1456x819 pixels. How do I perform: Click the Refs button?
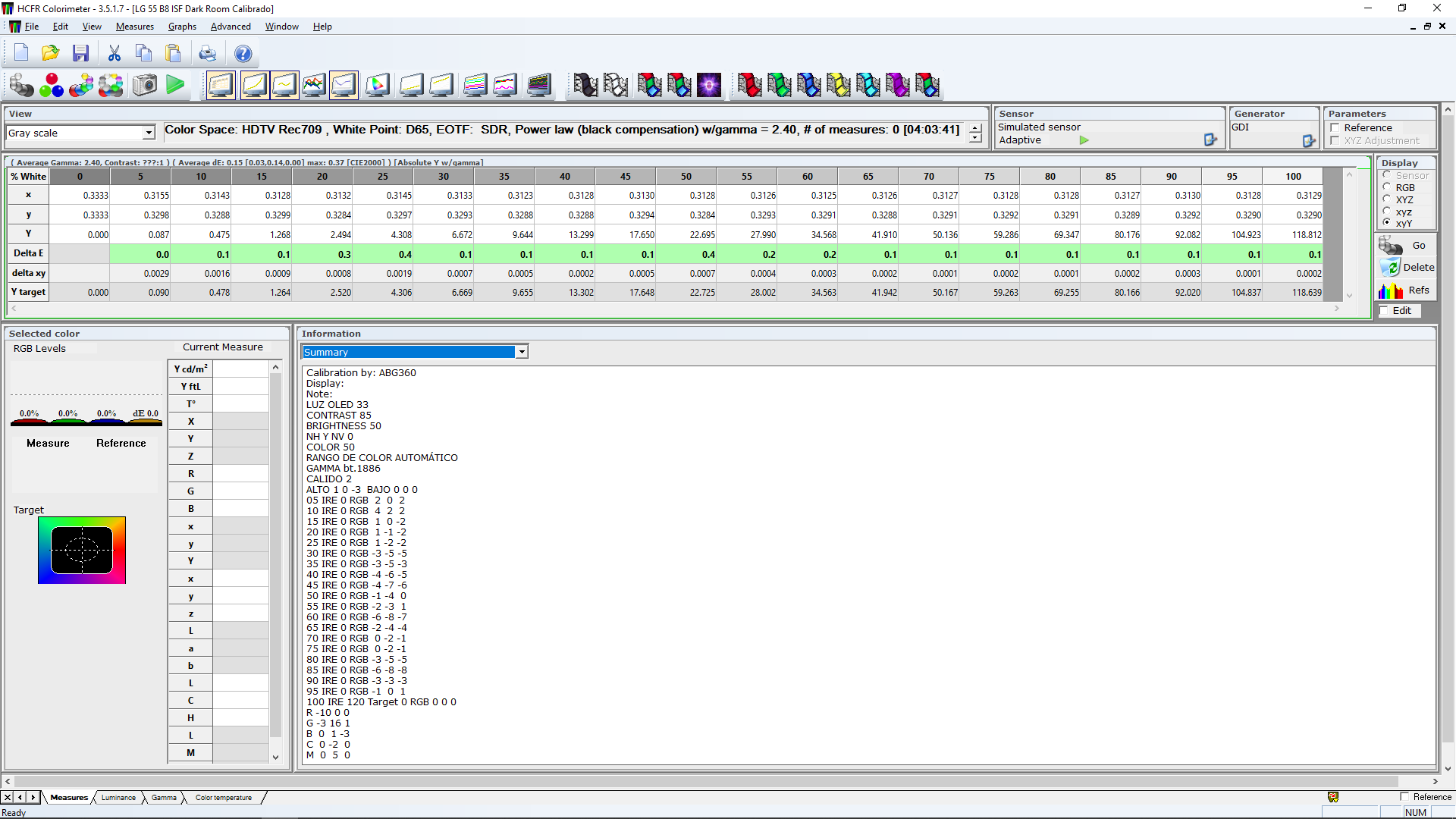(x=1407, y=290)
